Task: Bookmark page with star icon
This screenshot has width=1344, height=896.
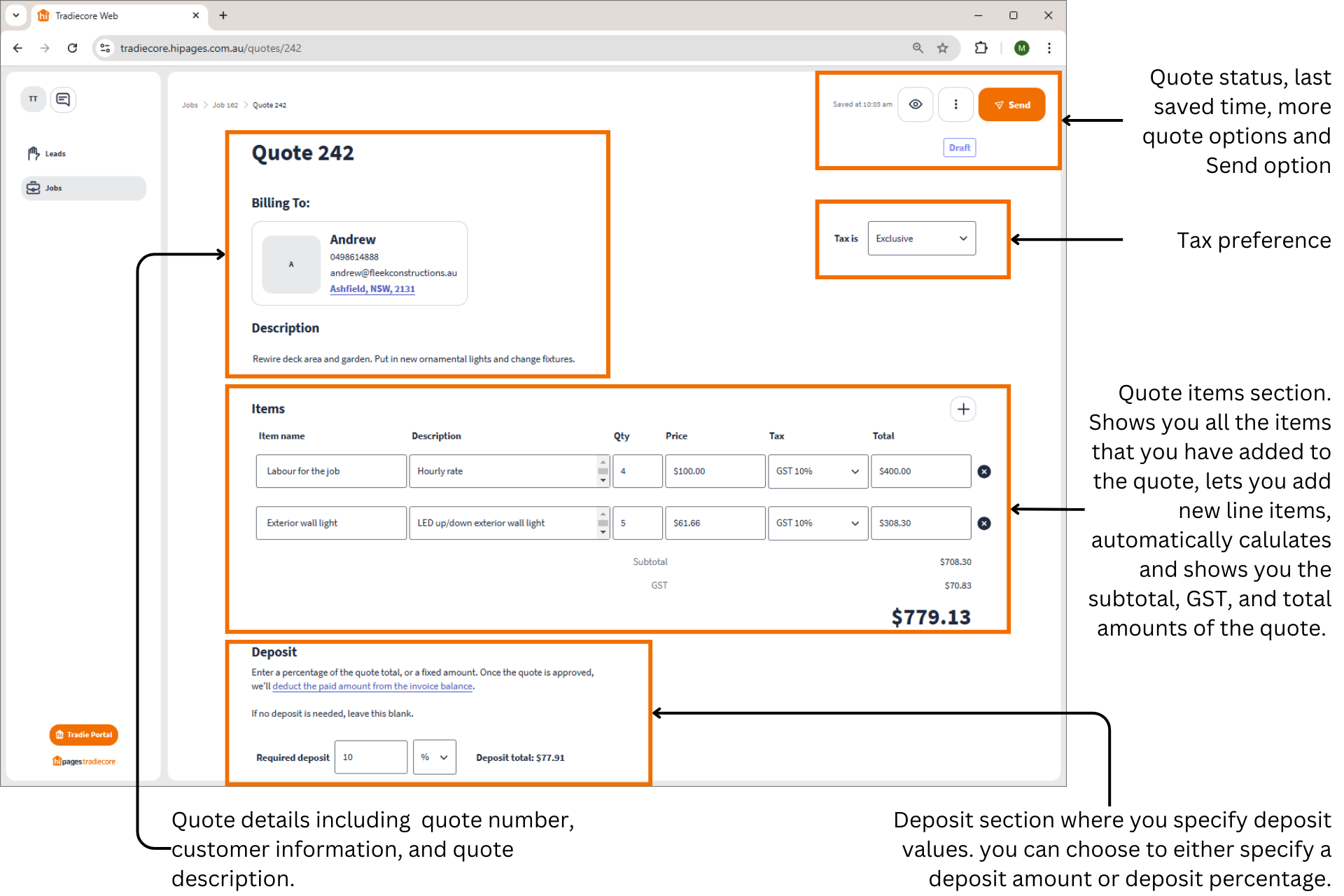Action: pos(943,48)
